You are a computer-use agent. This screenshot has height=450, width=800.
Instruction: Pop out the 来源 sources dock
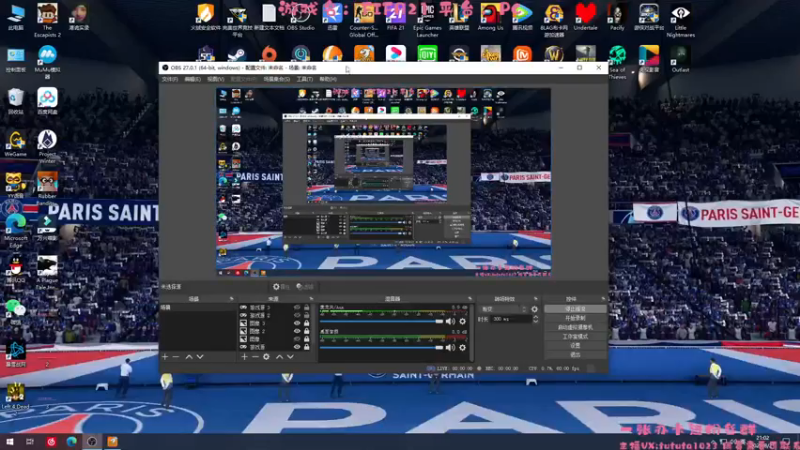tap(311, 299)
